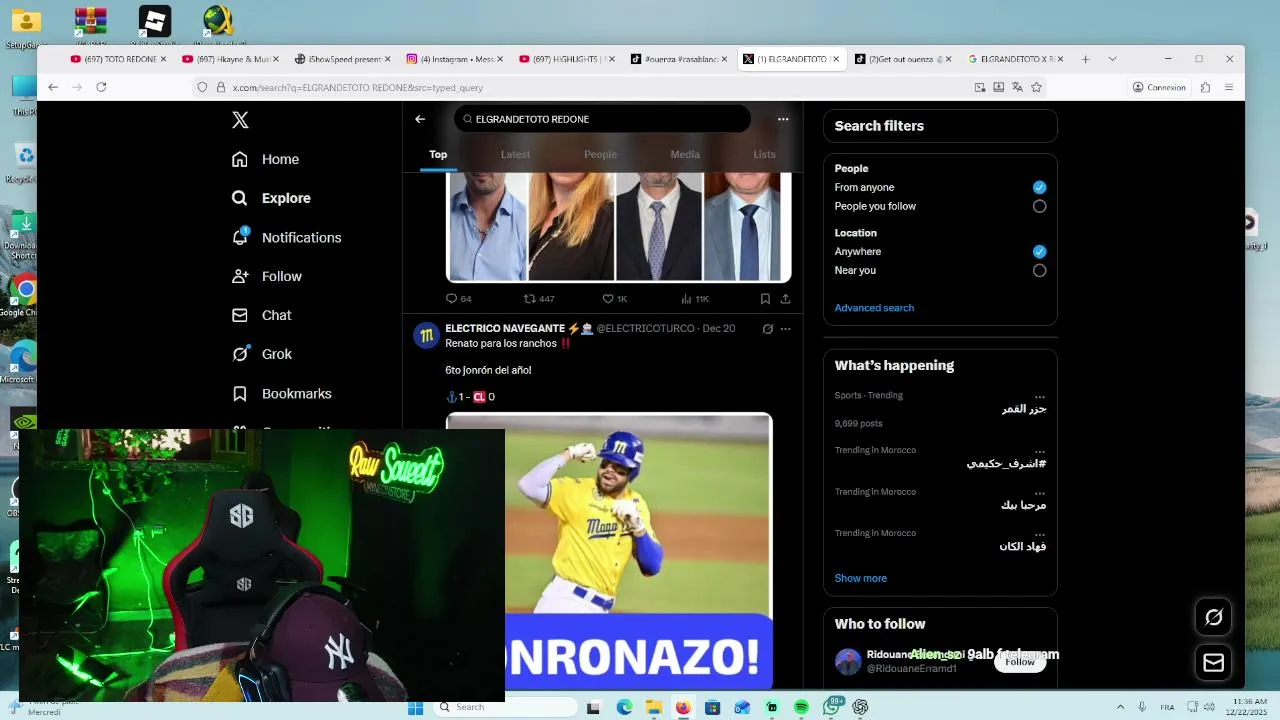Image resolution: width=1280 pixels, height=720 pixels.
Task: Click Connexion sign-in button
Action: tap(1159, 87)
